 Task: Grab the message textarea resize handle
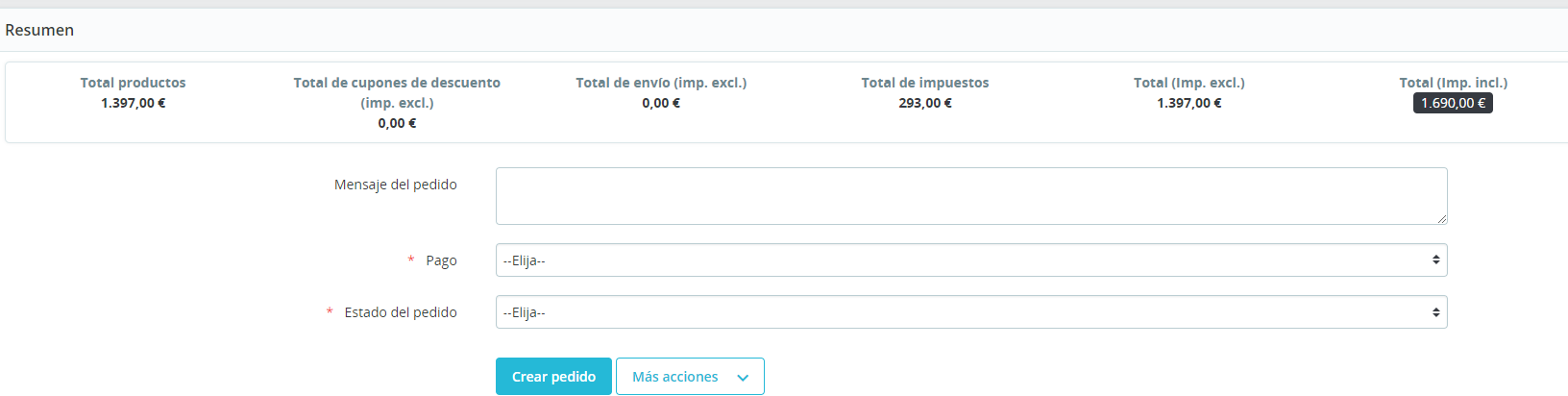1442,219
